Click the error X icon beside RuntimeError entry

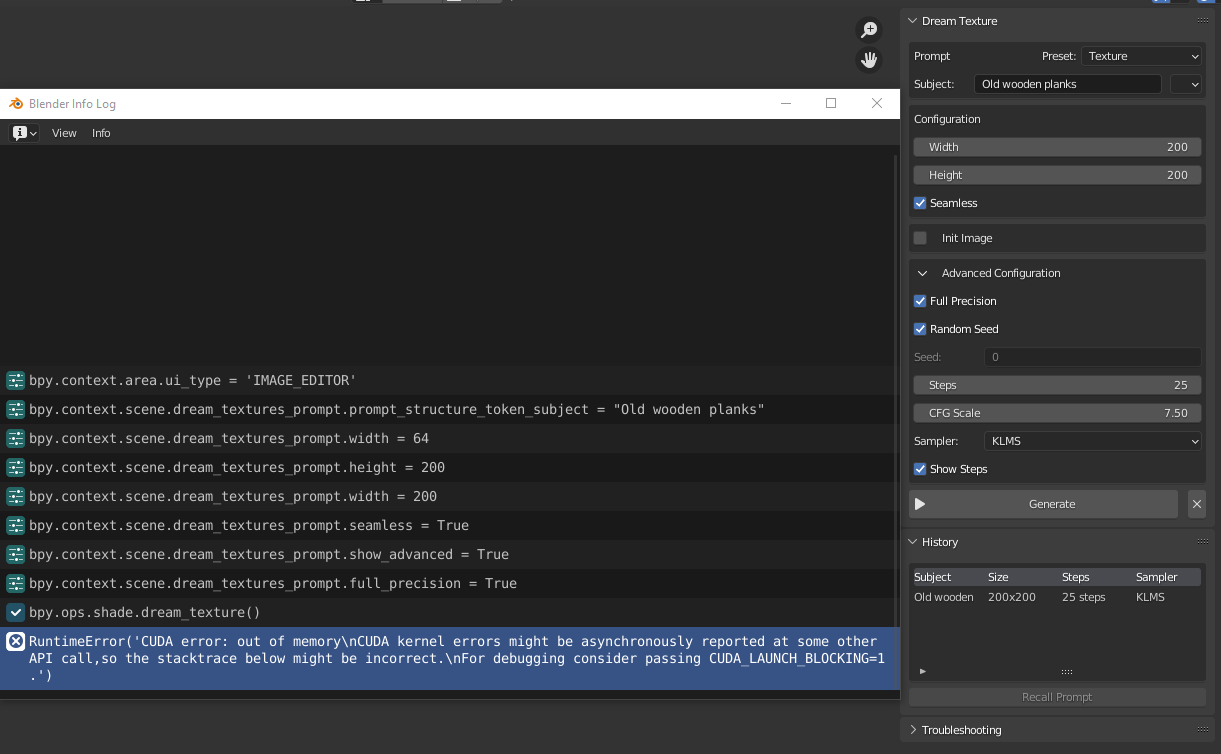(15, 642)
